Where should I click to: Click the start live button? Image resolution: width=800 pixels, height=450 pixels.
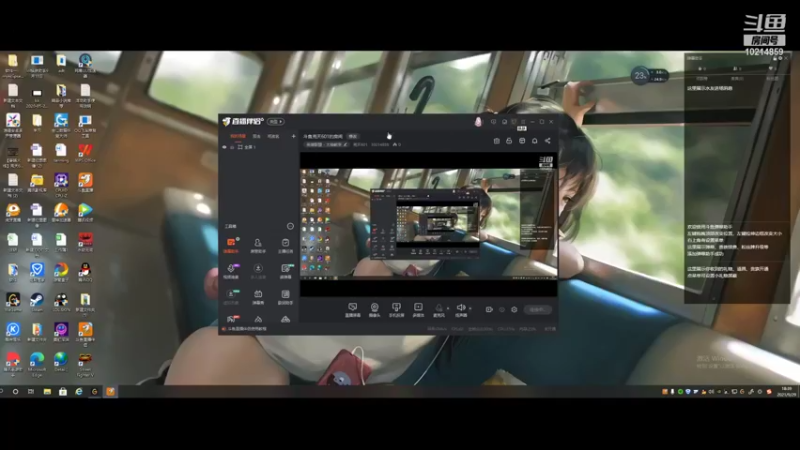(x=538, y=310)
